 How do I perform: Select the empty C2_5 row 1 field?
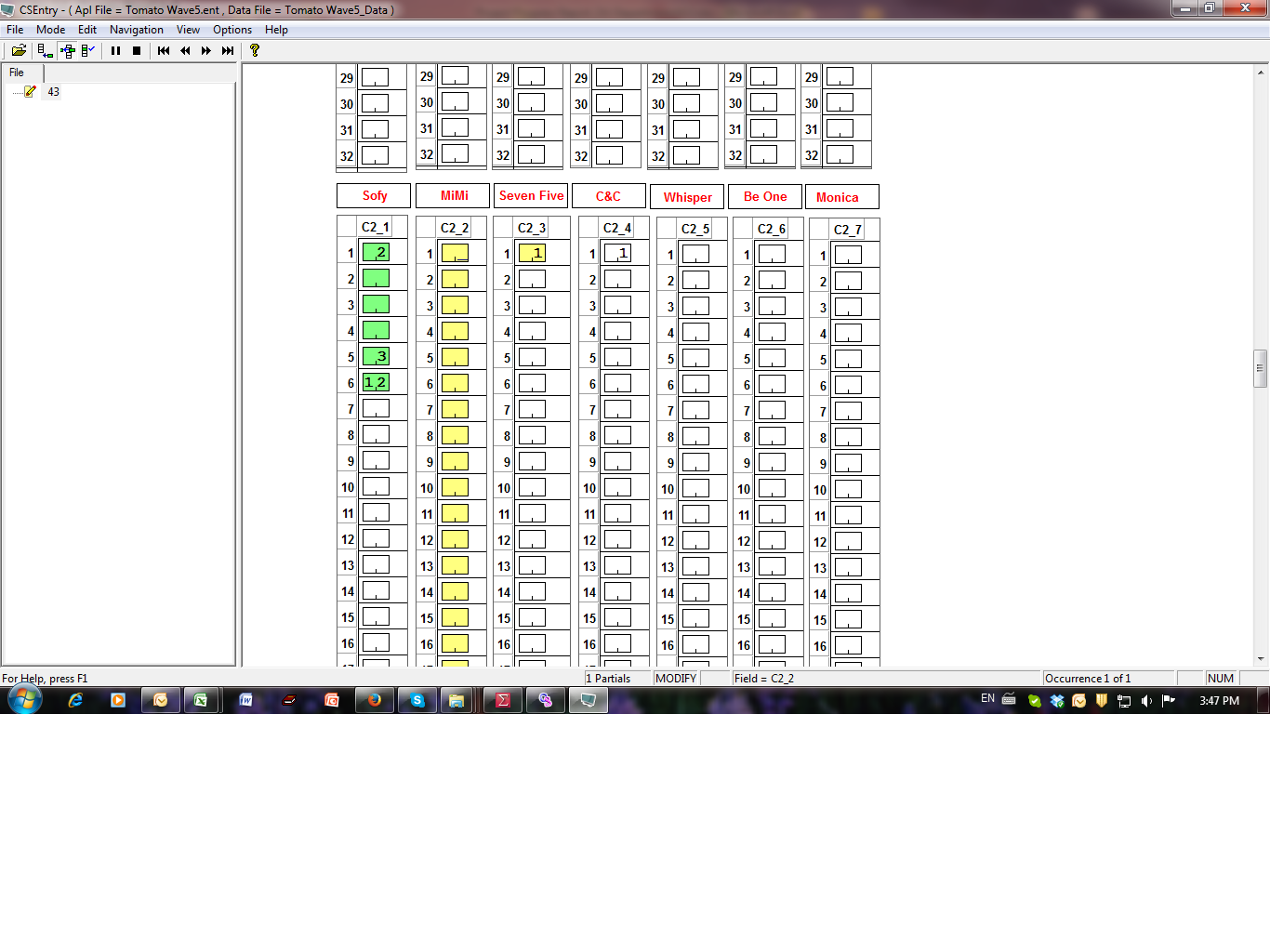point(695,254)
